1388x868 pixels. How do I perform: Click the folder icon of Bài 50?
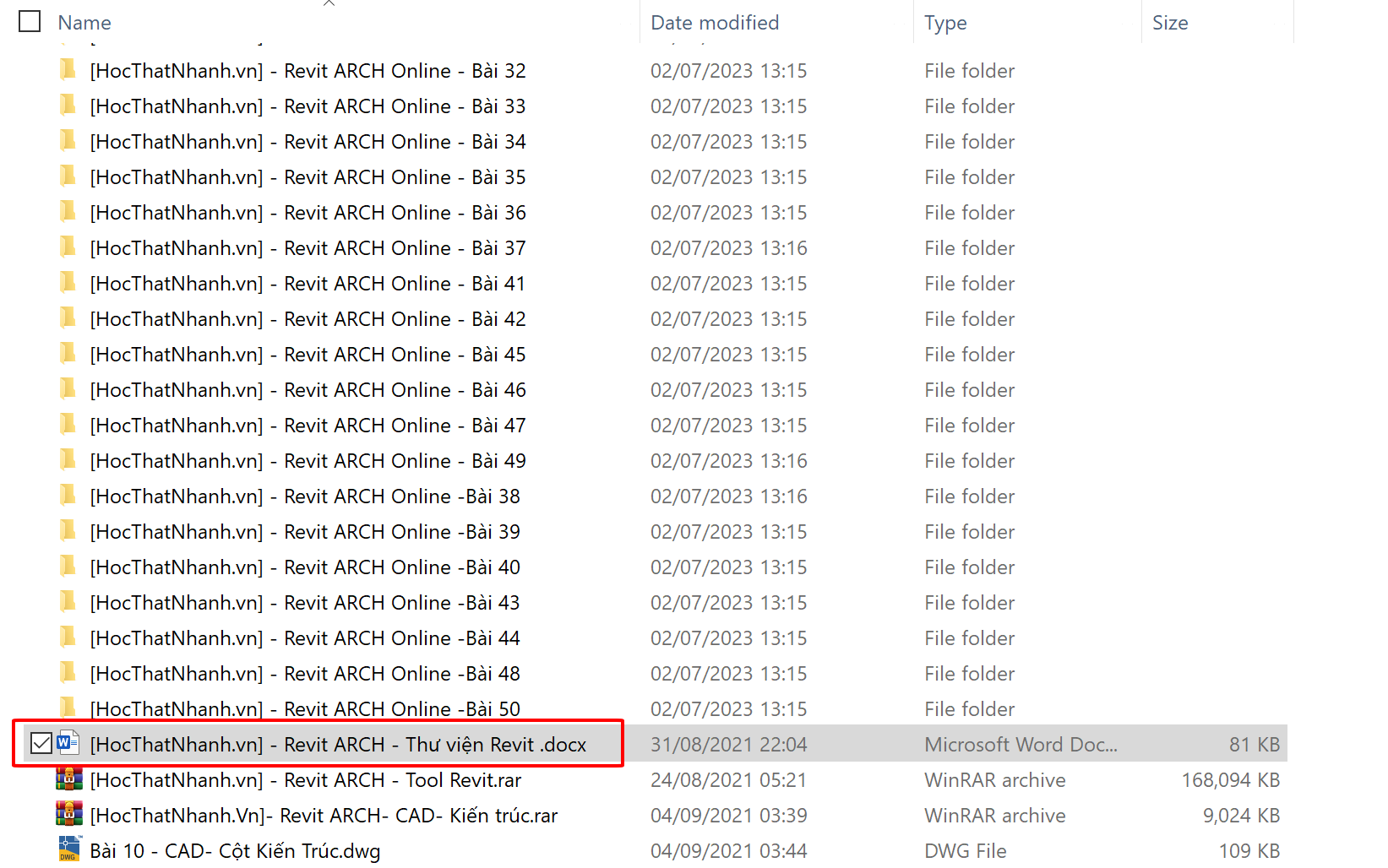(x=68, y=707)
